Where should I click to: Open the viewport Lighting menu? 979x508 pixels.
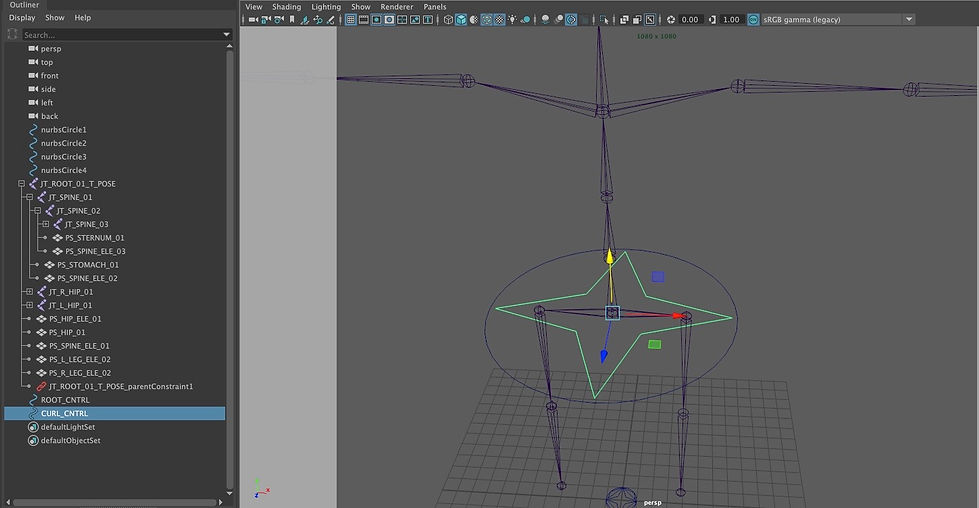click(326, 7)
